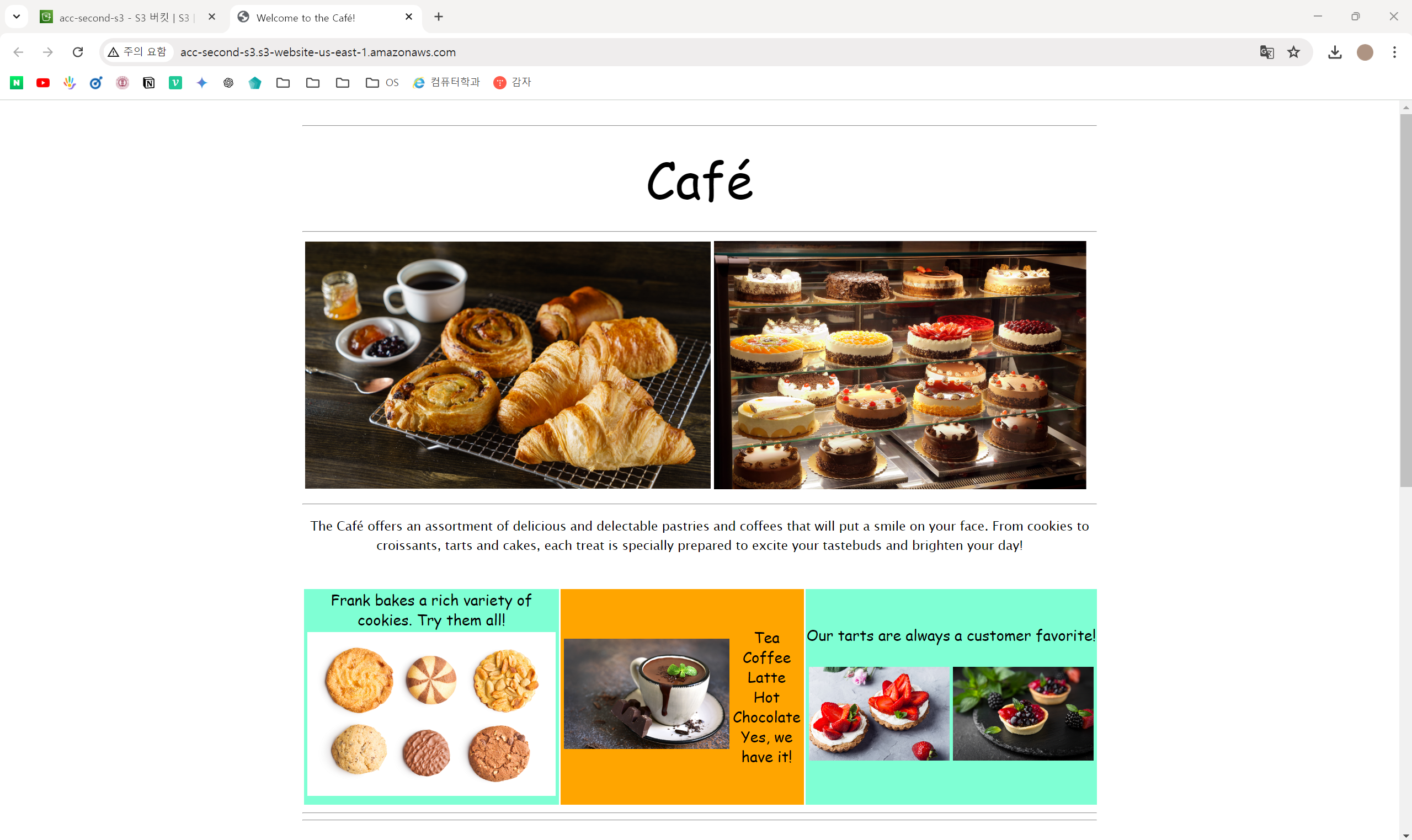Screen dimensions: 1412x840
Task: Open the Chrome three-dot menu
Action: [1394, 52]
